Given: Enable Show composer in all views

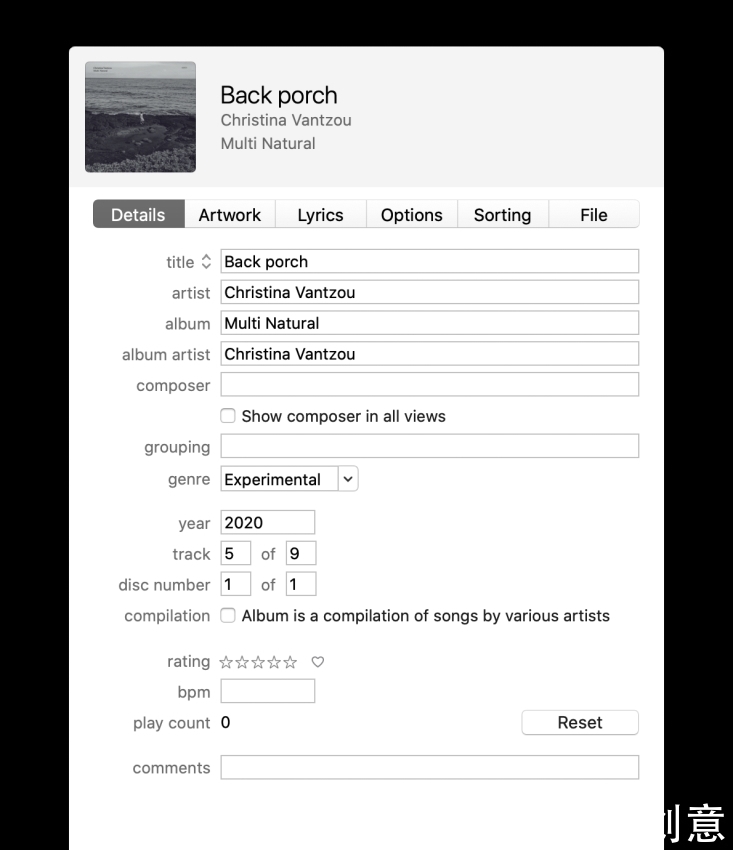Looking at the screenshot, I should coord(228,416).
